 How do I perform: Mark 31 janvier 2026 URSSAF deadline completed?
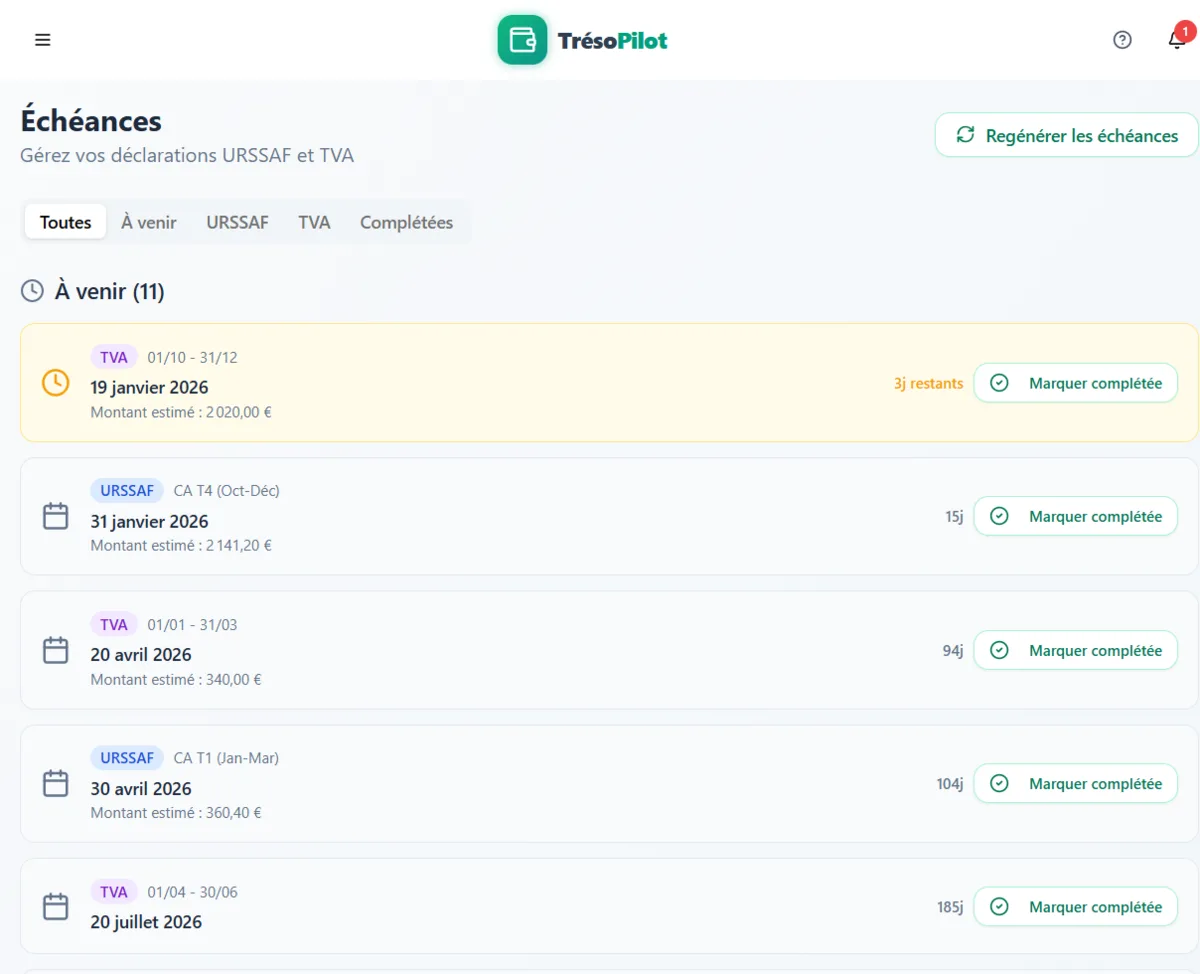[x=1075, y=516]
